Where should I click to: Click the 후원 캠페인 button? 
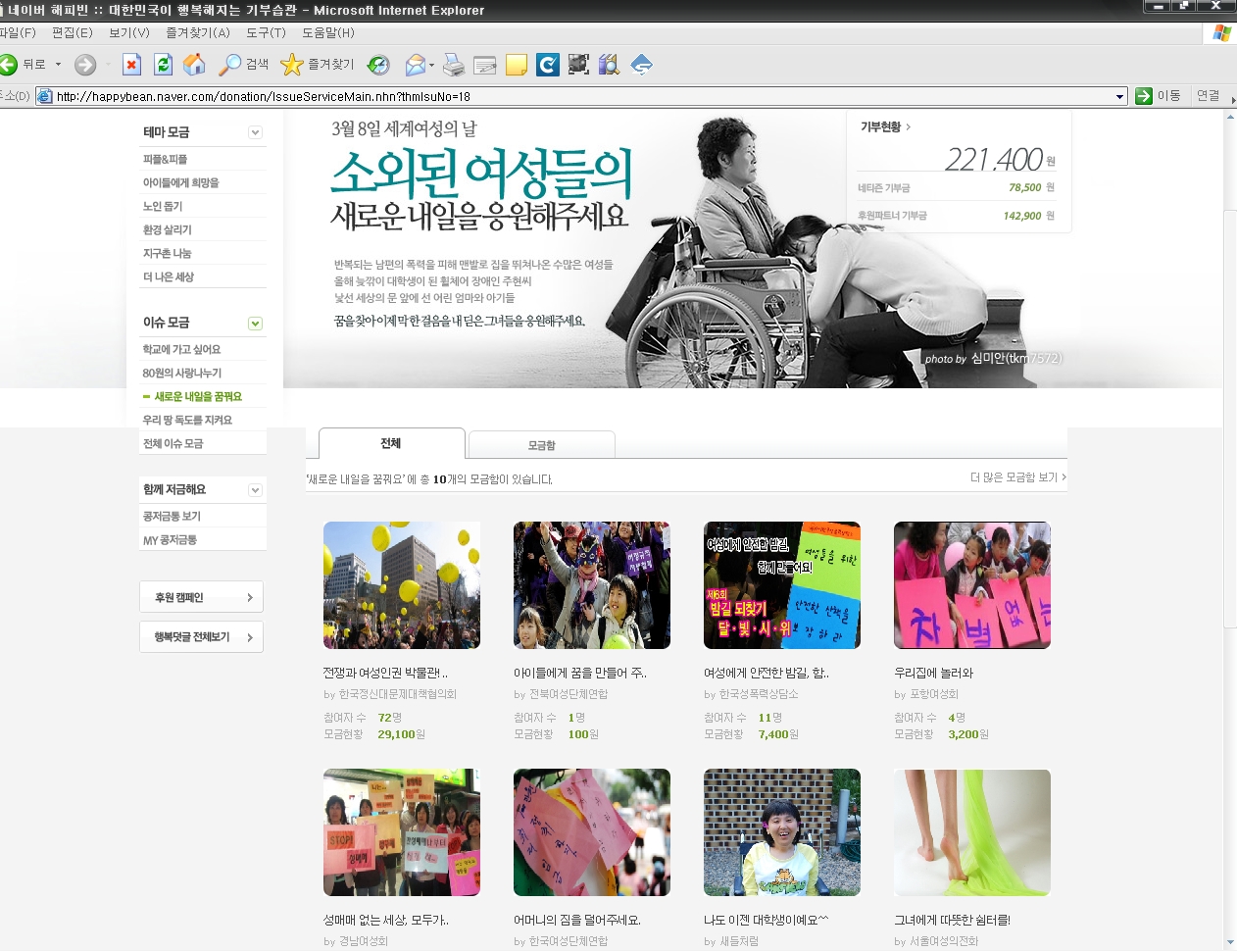(x=201, y=597)
